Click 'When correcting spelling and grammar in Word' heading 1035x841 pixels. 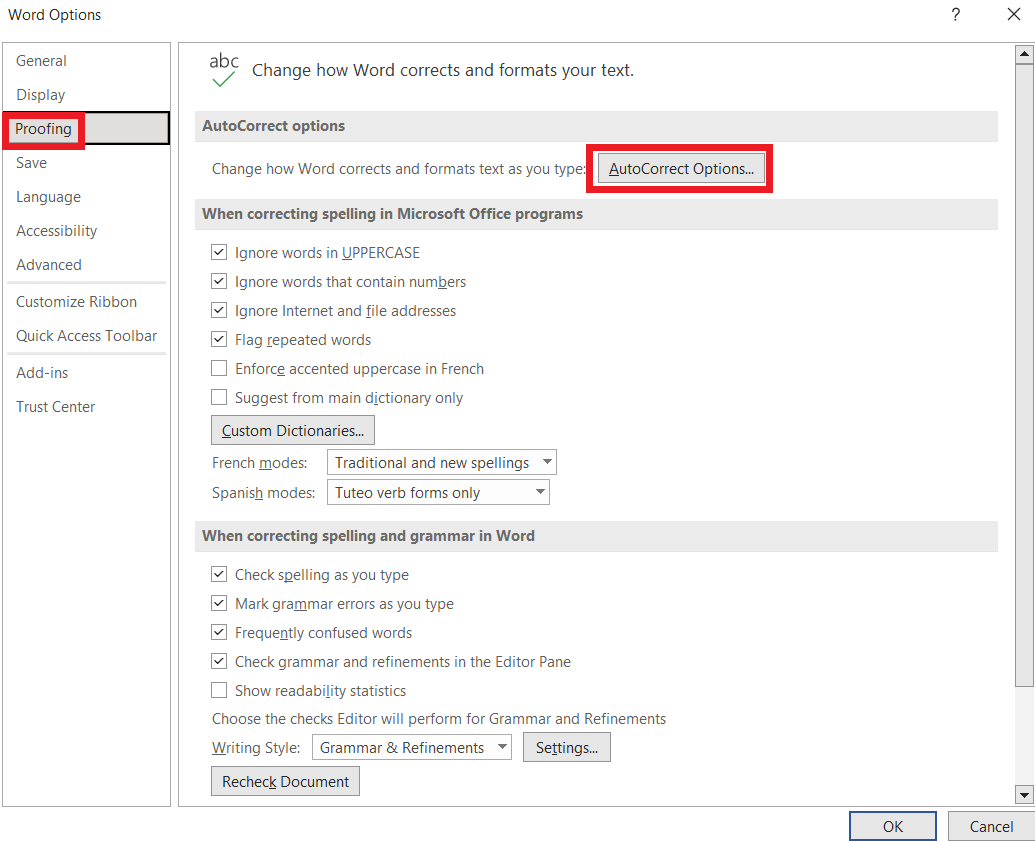coord(368,536)
